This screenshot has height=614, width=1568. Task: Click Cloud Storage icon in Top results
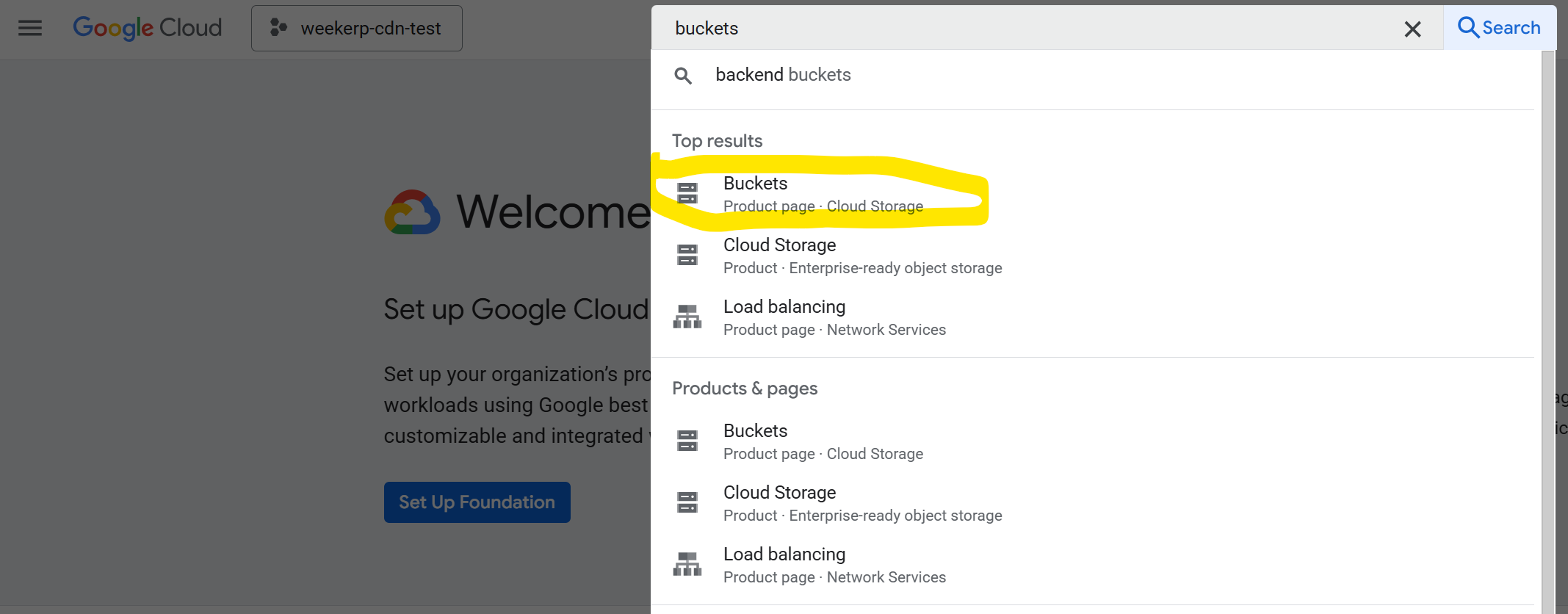(x=687, y=255)
